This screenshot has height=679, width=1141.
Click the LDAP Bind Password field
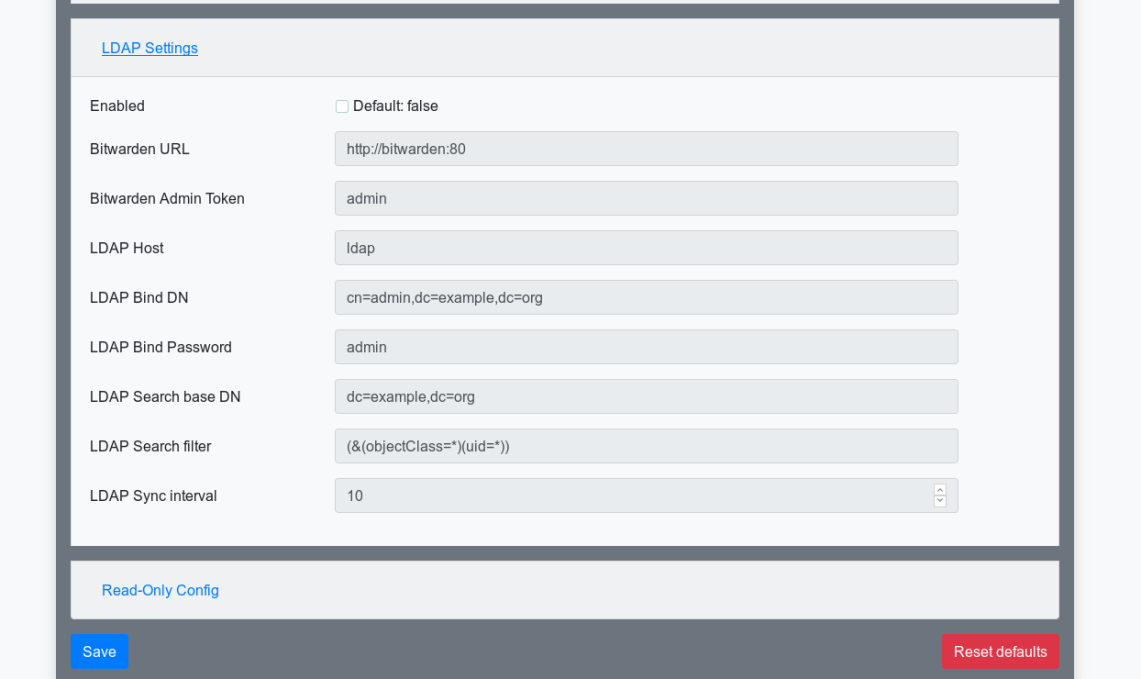pyautogui.click(x=646, y=346)
